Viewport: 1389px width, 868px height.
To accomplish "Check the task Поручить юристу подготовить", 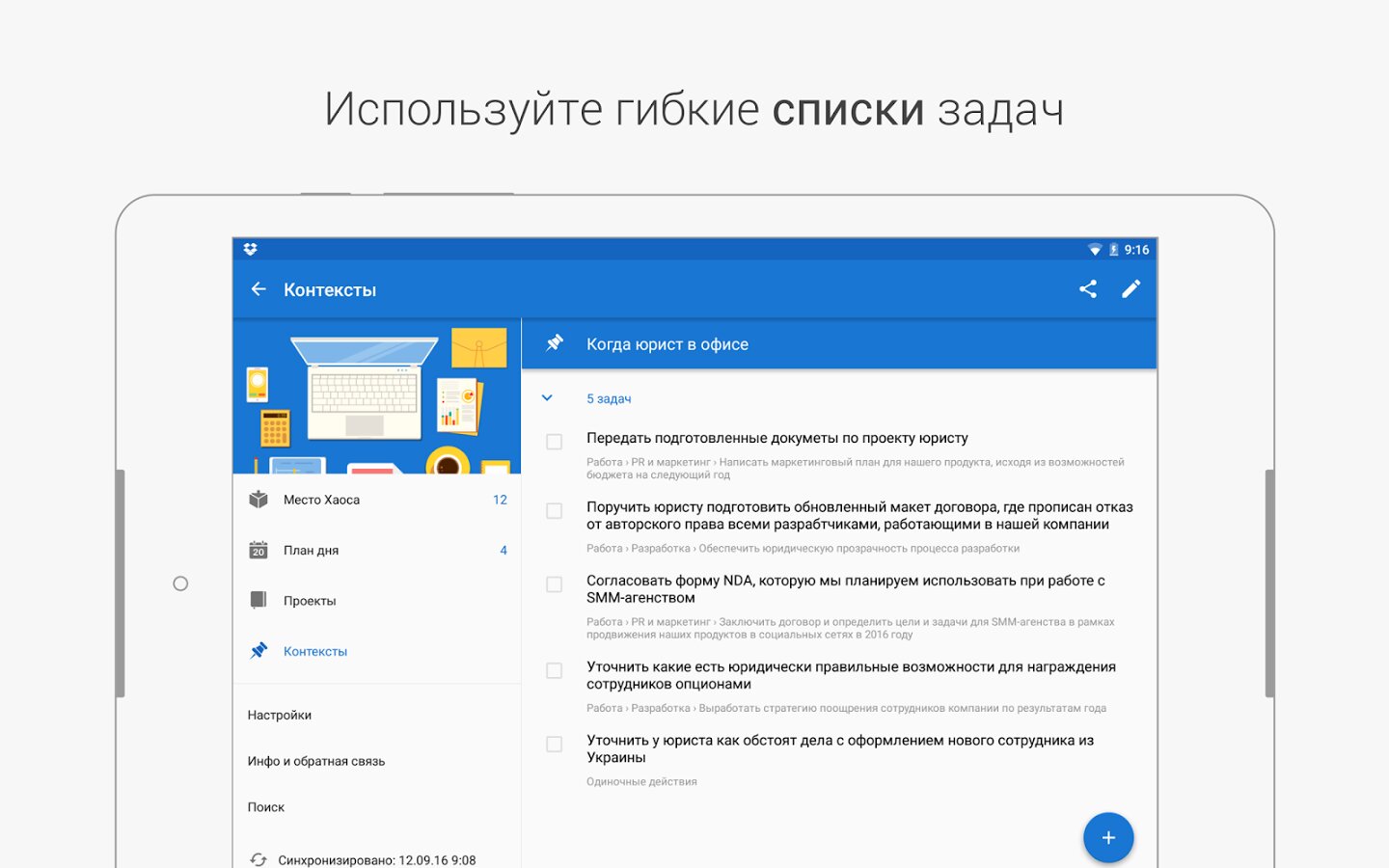I will click(x=555, y=511).
